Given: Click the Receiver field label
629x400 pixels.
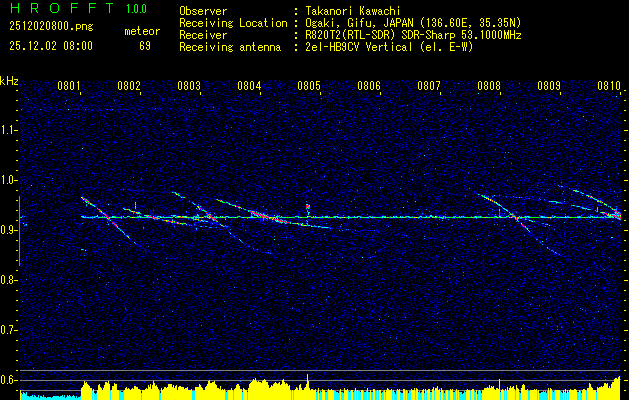Looking at the screenshot, I should [203, 35].
